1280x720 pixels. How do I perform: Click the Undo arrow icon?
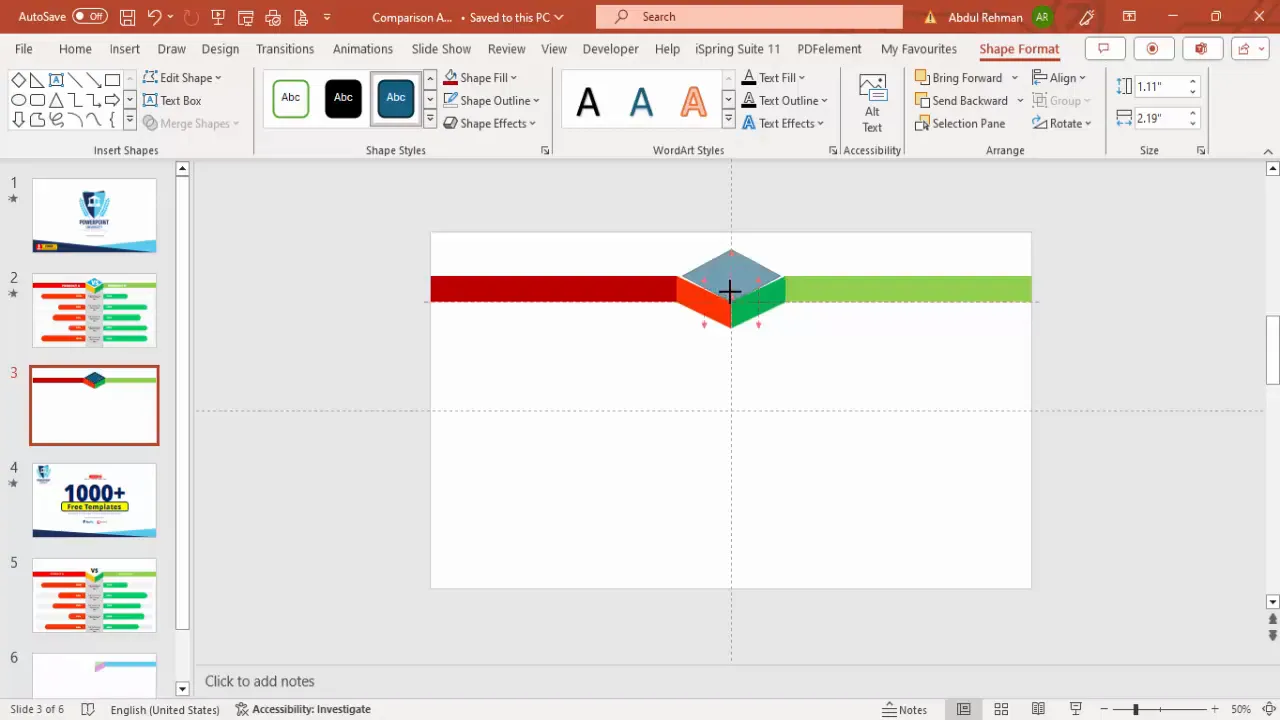(154, 17)
